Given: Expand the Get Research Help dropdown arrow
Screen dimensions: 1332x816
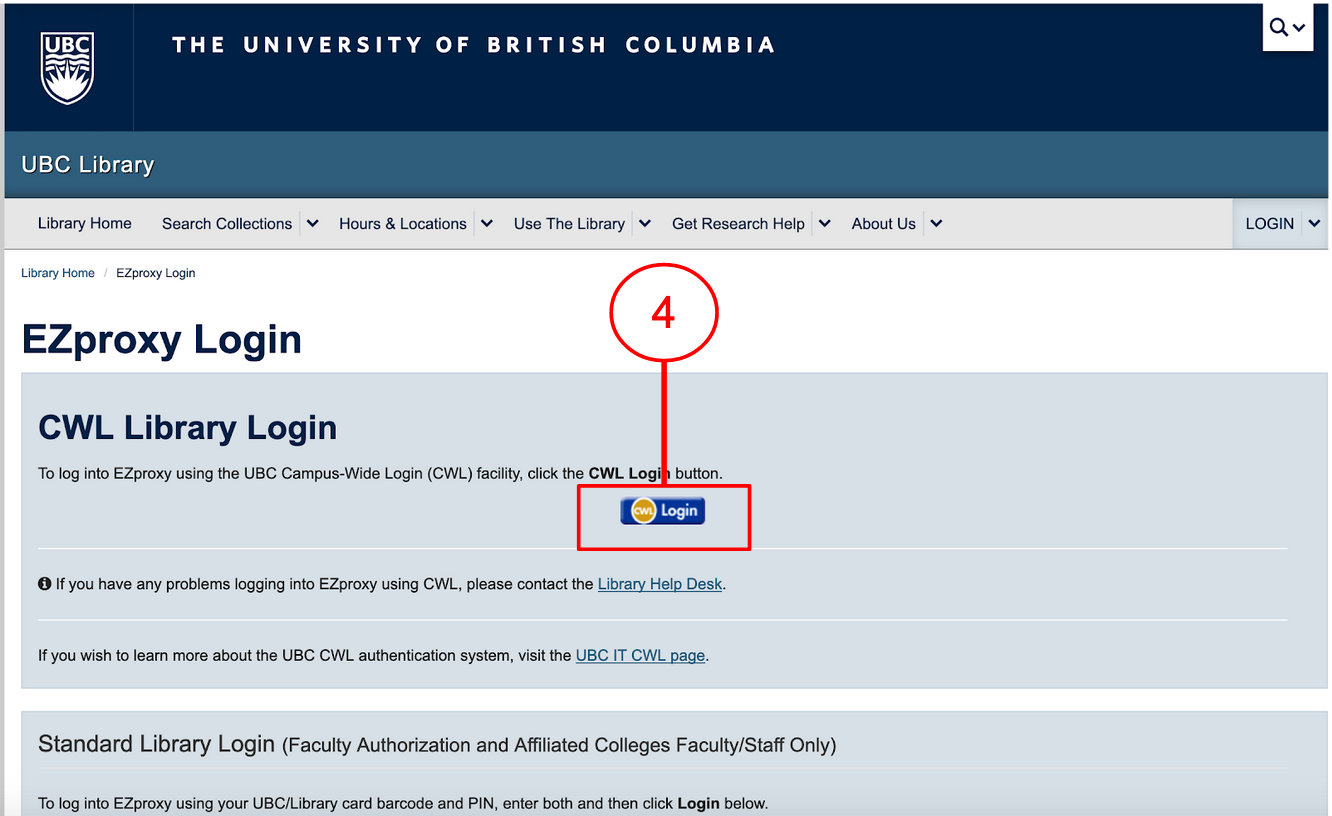Looking at the screenshot, I should [825, 224].
